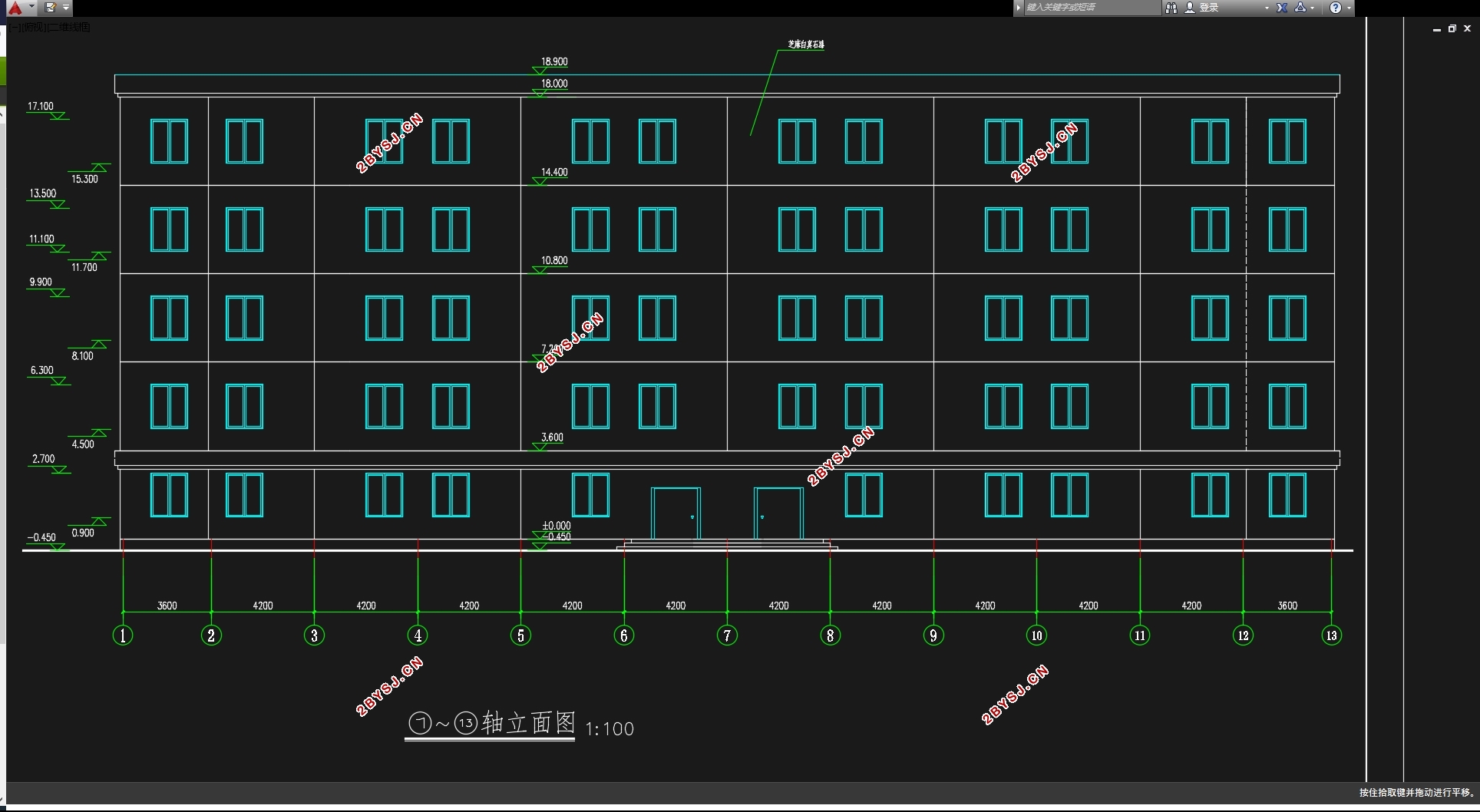Select the 3600 dimension between axes 1 and 2
Screen dimensions: 1480x812
pyautogui.click(x=167, y=606)
